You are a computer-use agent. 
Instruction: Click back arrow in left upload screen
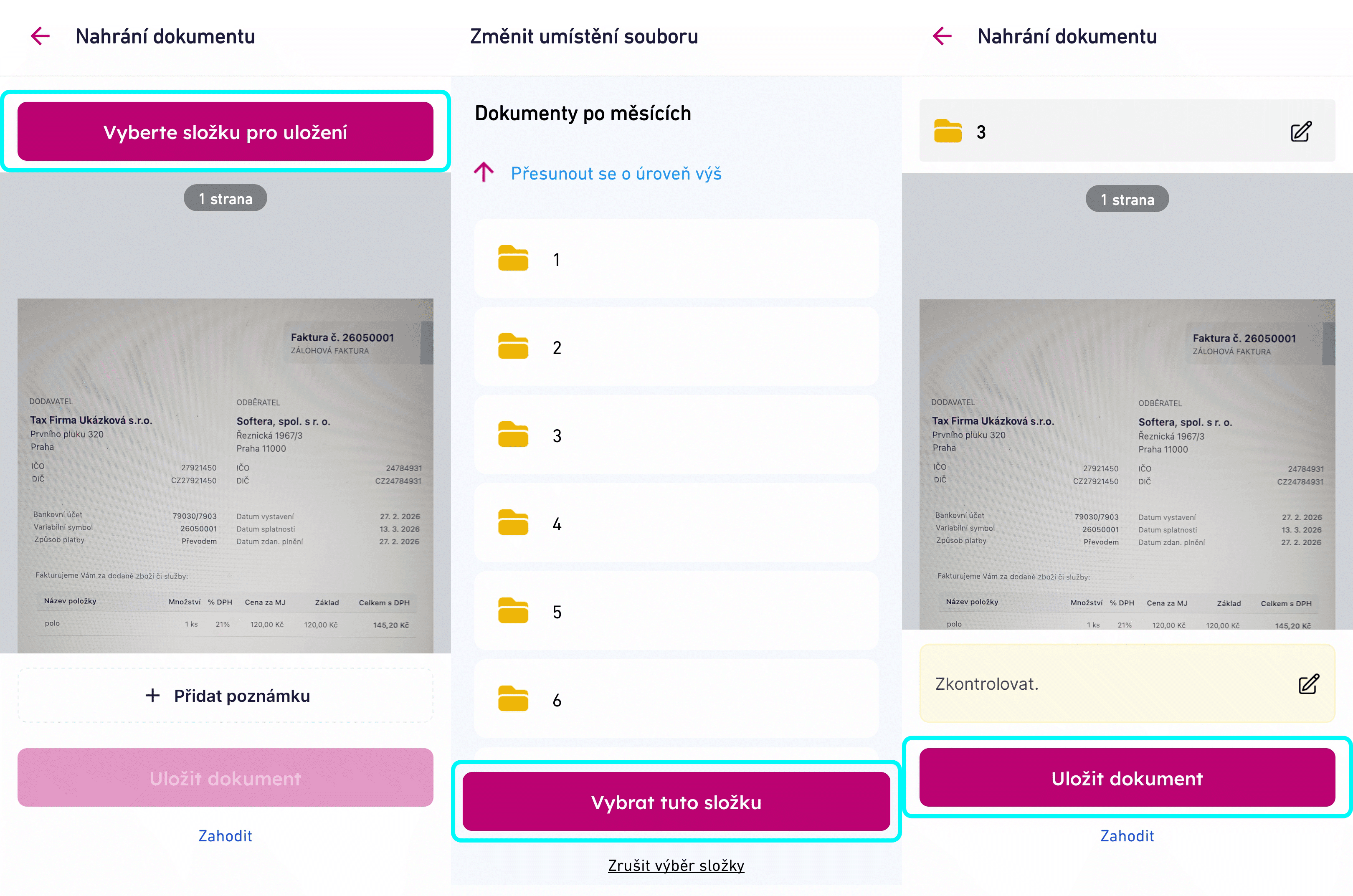click(x=40, y=36)
